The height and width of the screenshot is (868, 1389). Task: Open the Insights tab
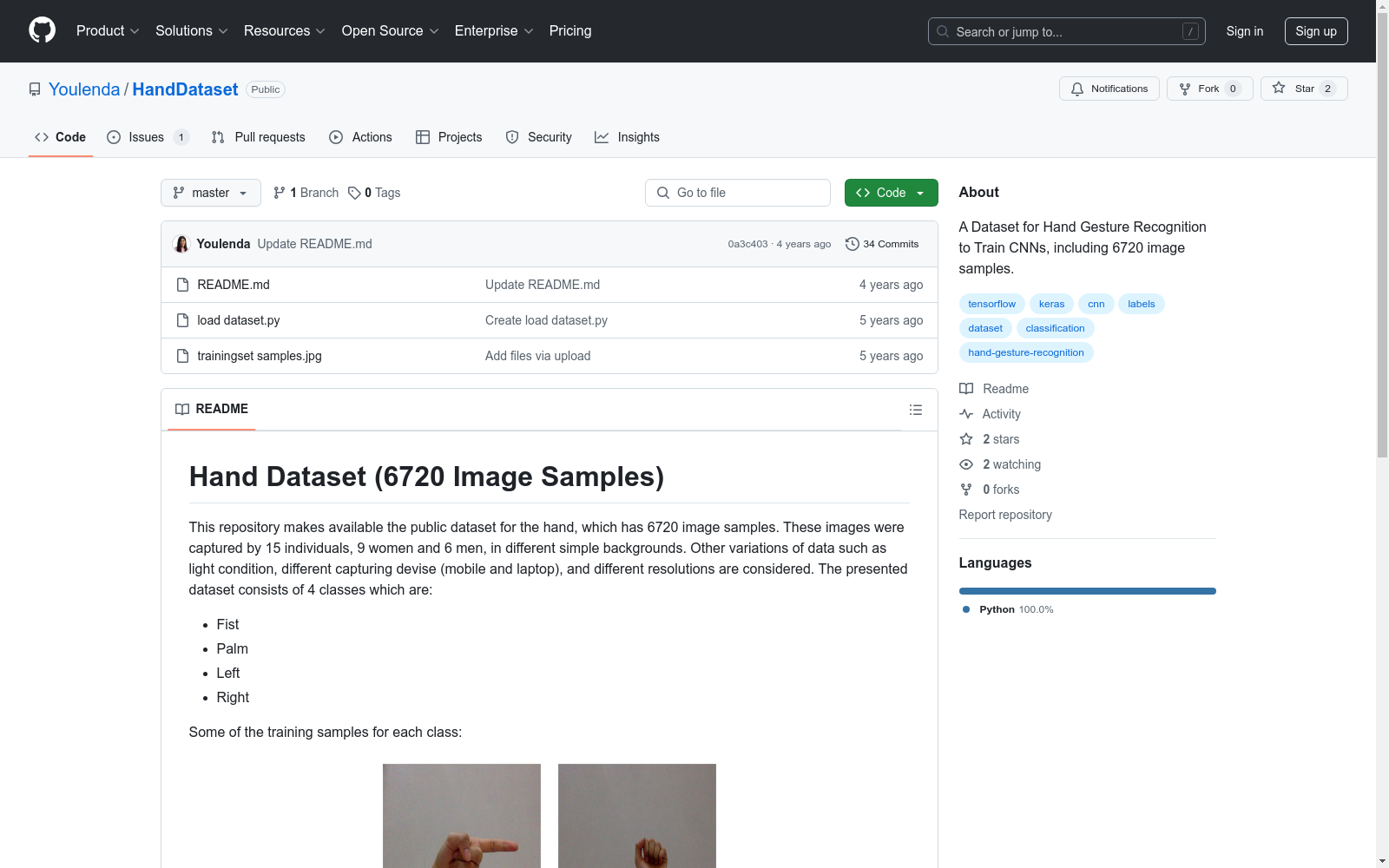(x=627, y=137)
